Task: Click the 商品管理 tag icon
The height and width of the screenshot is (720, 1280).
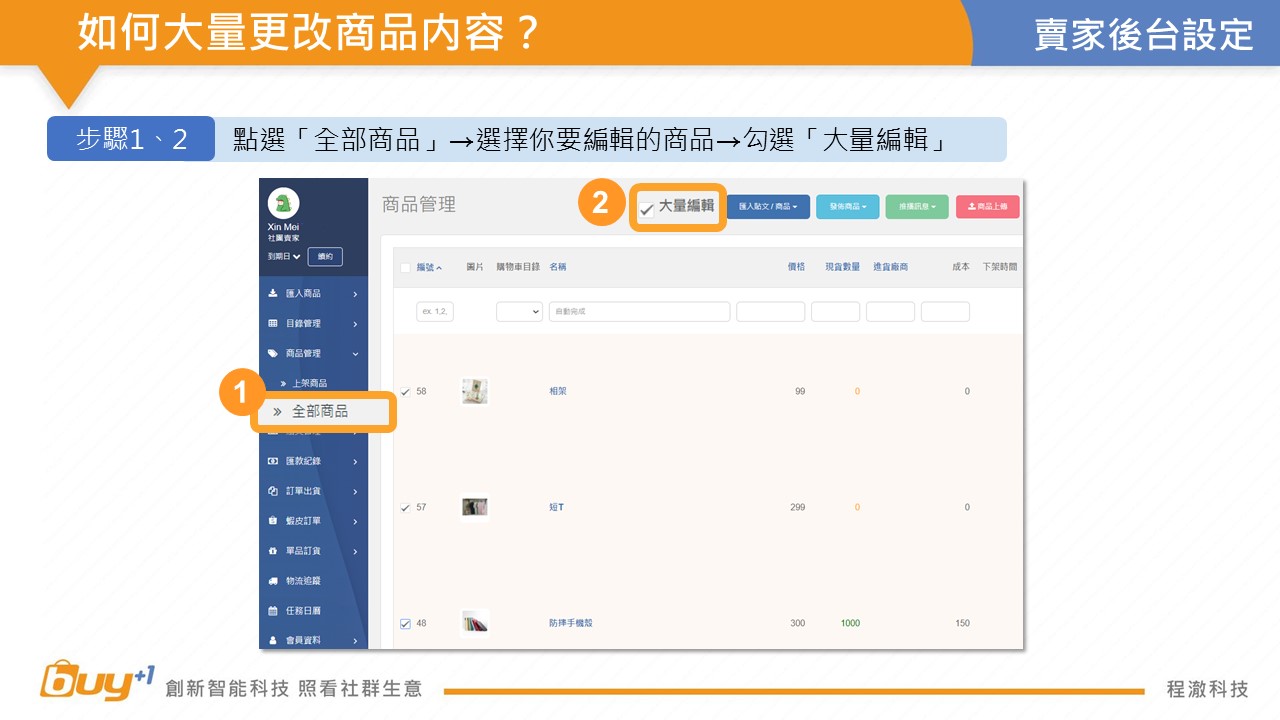Action: pos(273,354)
